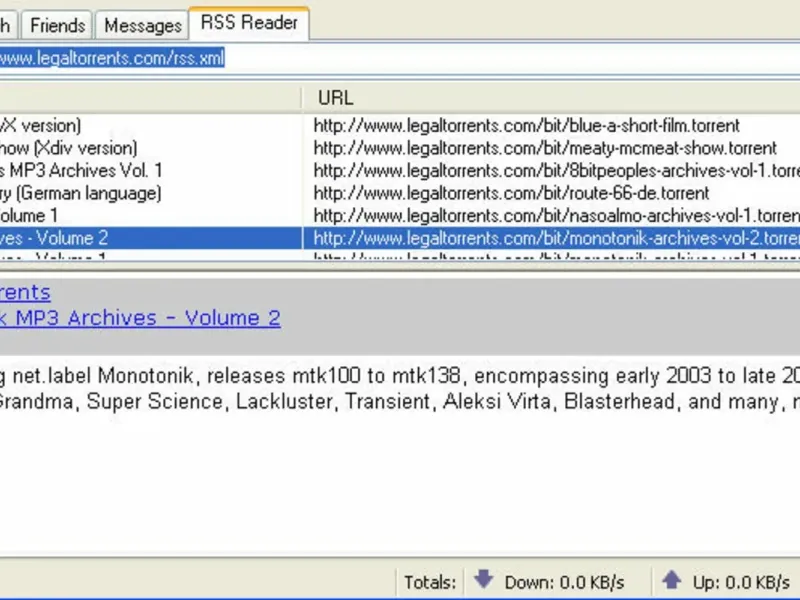Image resolution: width=800 pixels, height=600 pixels.
Task: Select the nasoalmo-archives-vol-1 URL row
Action: pos(556,215)
